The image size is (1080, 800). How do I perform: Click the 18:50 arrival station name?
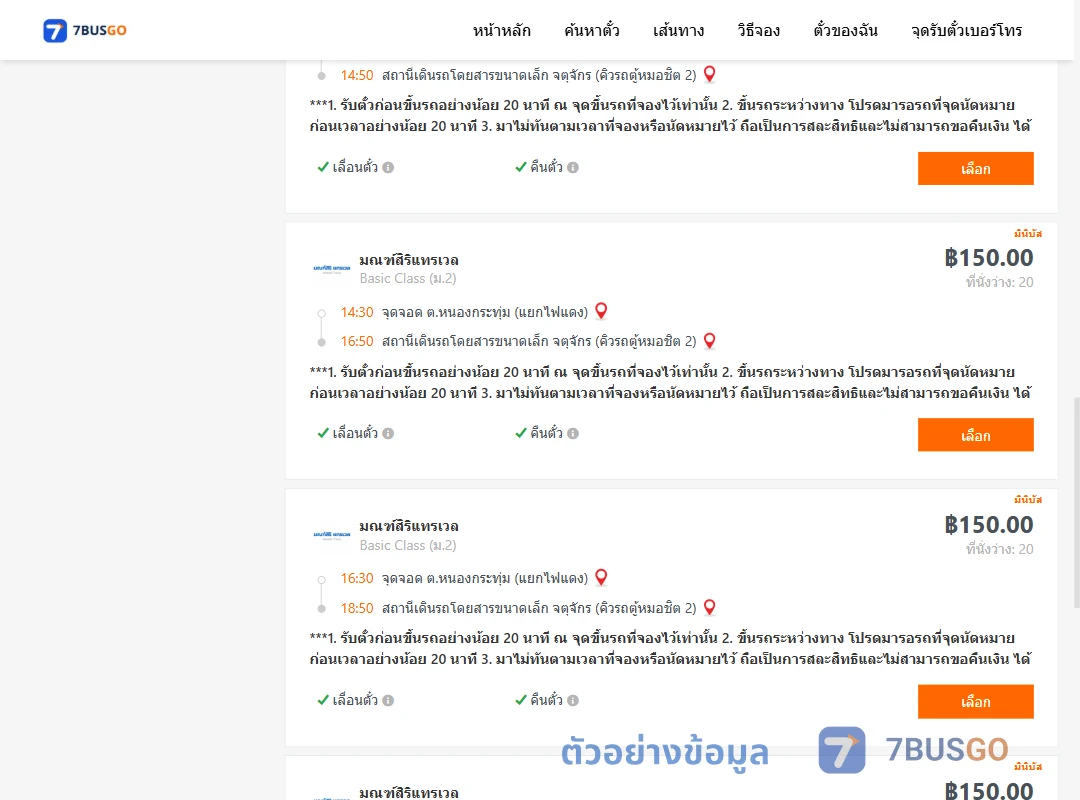tap(539, 608)
